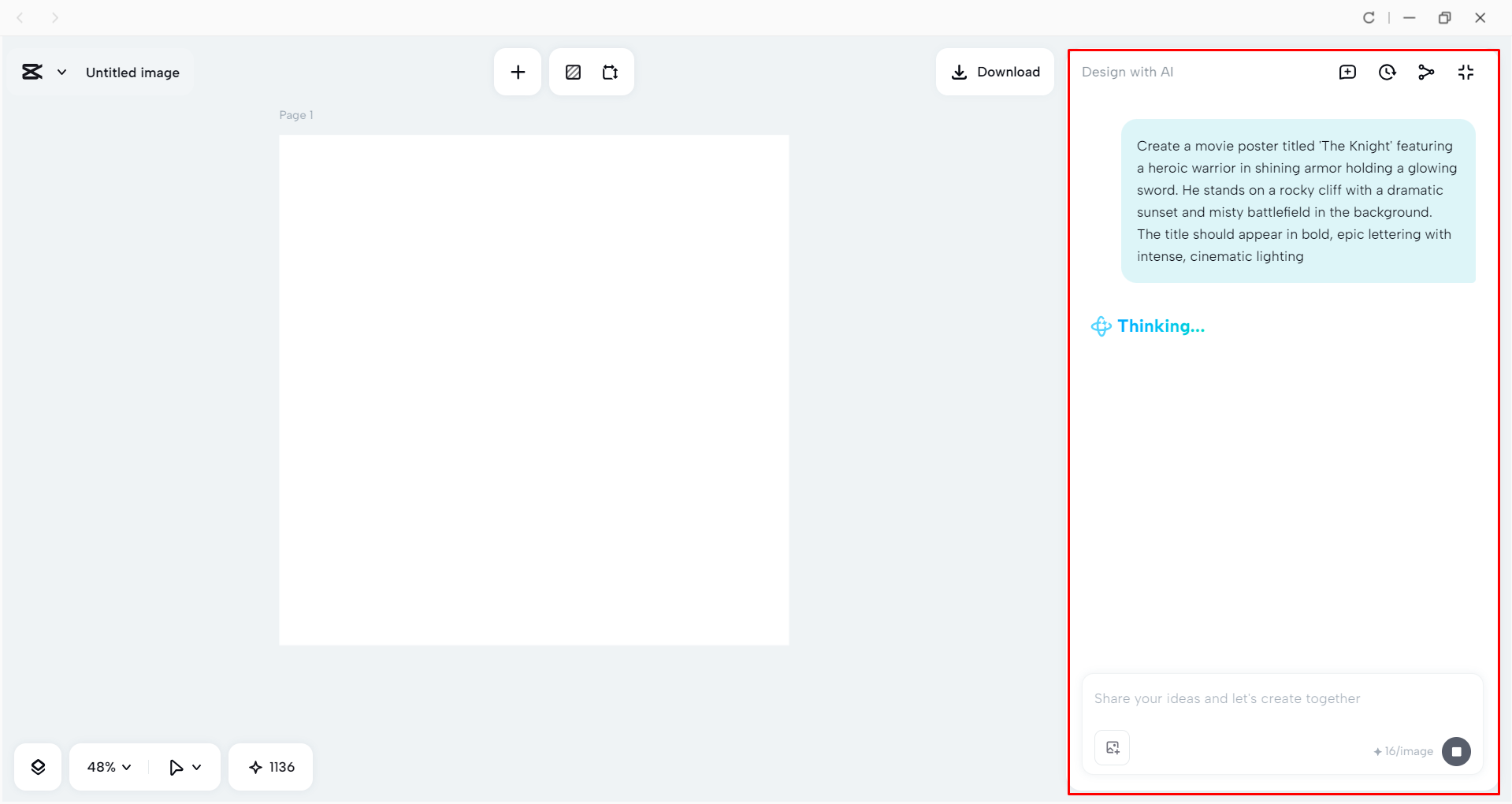Refresh the window with reload icon
This screenshot has height=804, width=1512.
(1369, 17)
